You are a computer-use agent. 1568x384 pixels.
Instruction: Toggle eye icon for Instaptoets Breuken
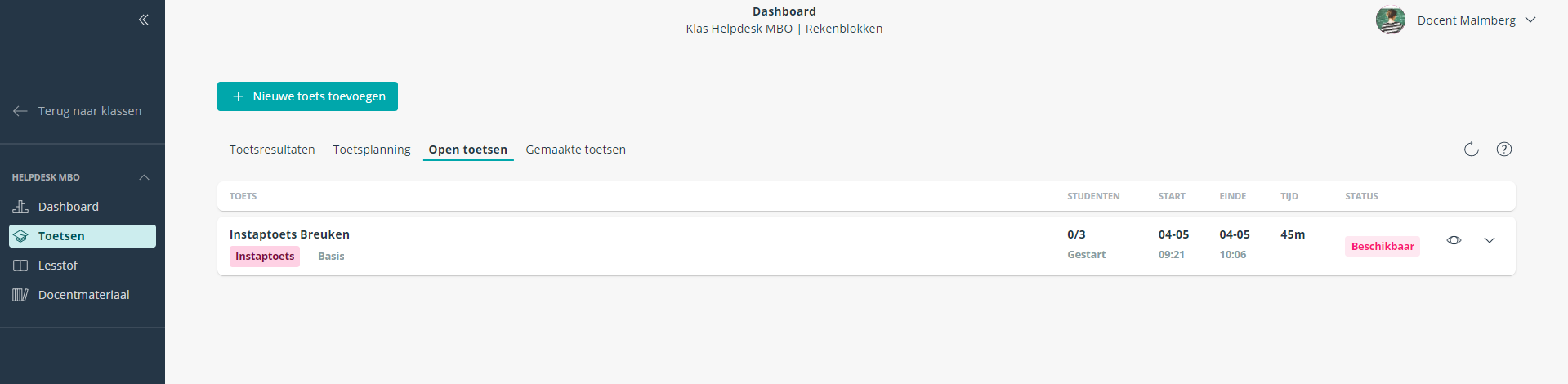click(x=1454, y=240)
